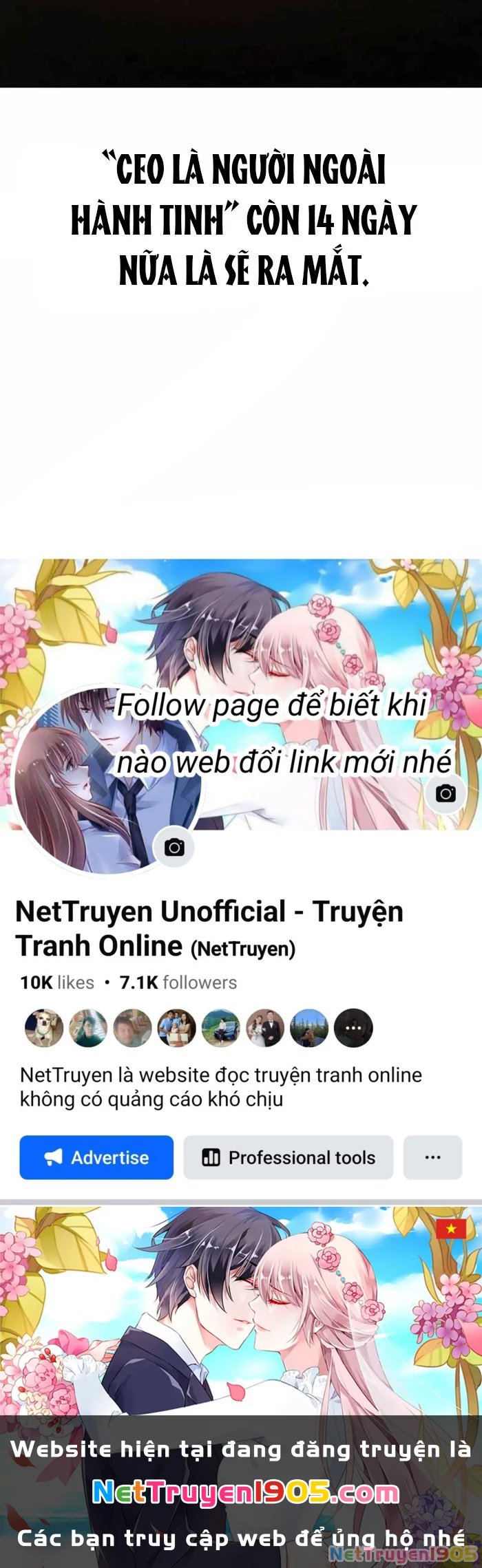
Task: Click the cover photo camera icon
Action: point(446,793)
